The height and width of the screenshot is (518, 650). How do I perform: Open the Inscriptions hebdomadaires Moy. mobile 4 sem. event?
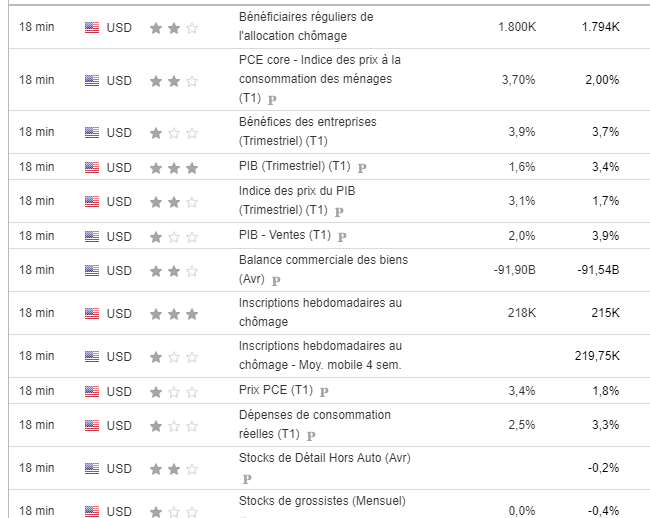click(x=320, y=355)
